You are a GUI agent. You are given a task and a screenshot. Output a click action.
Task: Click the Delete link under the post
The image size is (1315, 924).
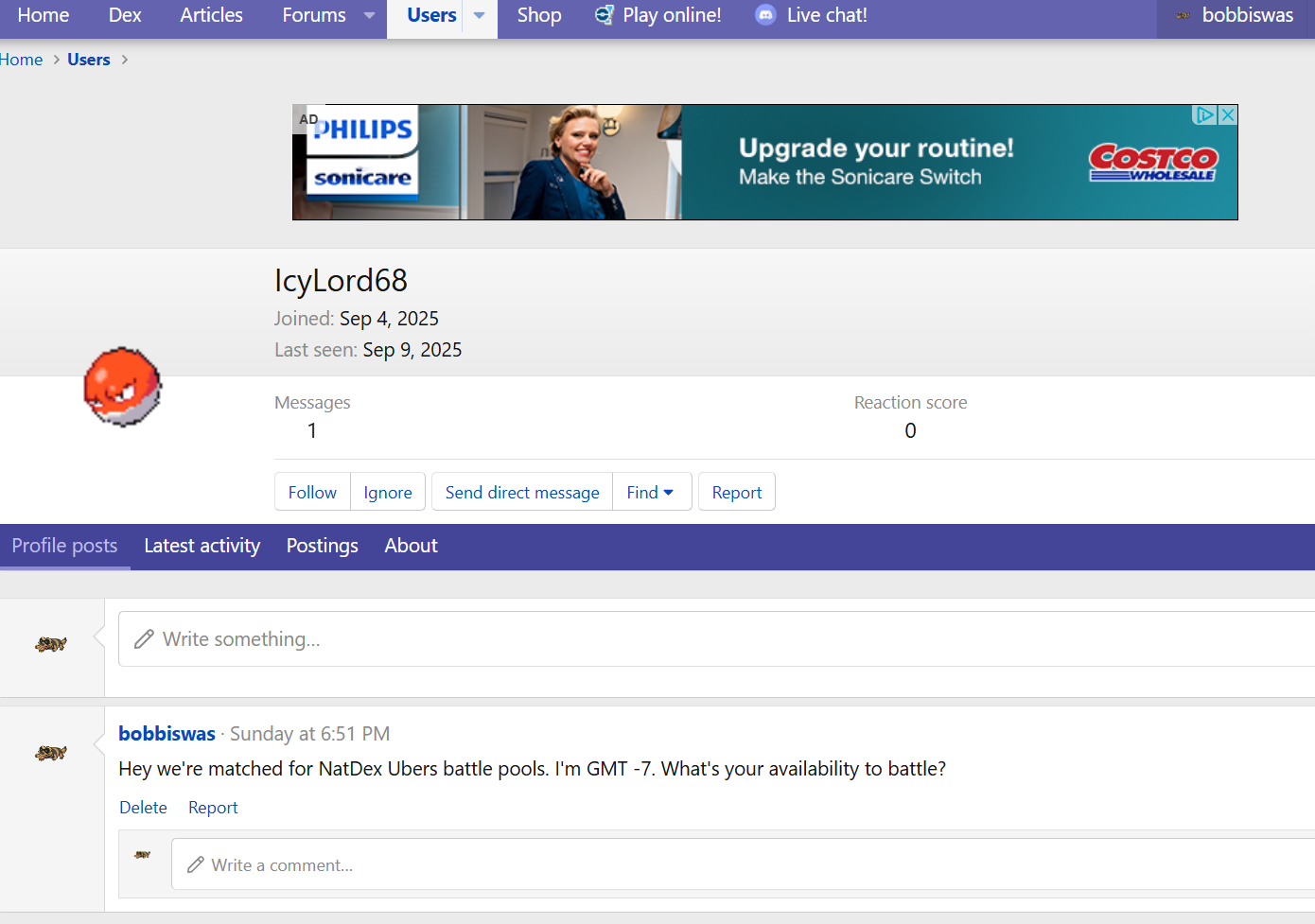coord(143,808)
